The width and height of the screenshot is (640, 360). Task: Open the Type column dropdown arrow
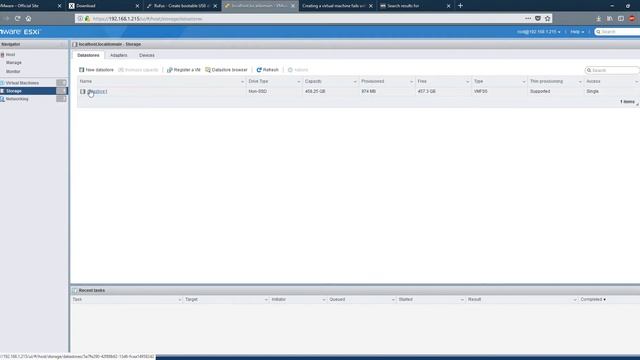(x=524, y=82)
